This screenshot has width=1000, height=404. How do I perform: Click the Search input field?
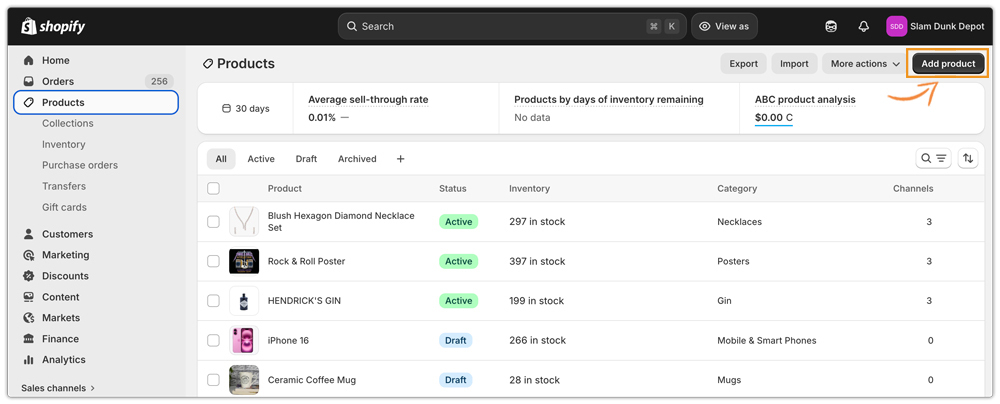coord(512,26)
